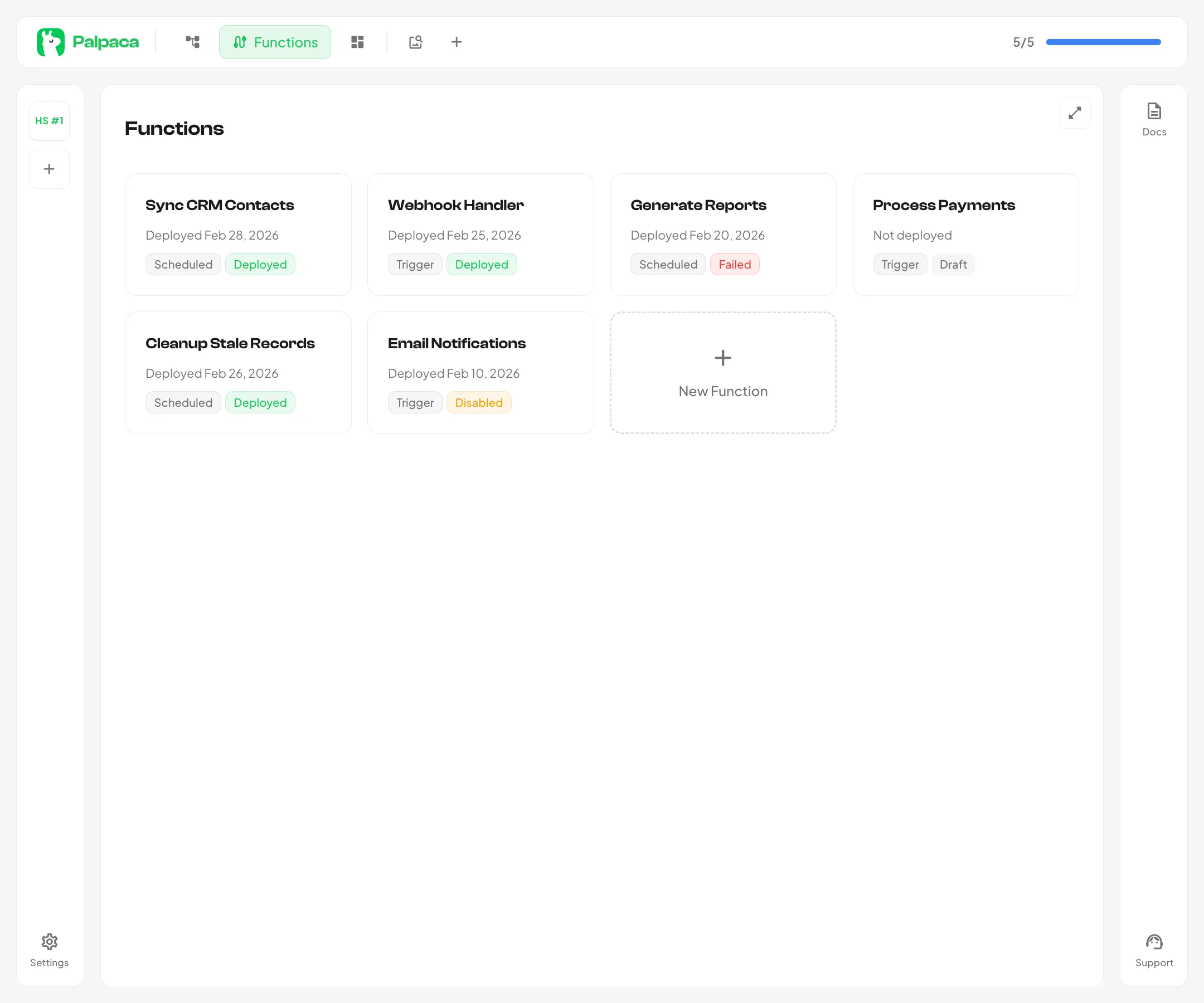Image resolution: width=1204 pixels, height=1003 pixels.
Task: Click the Scheduled badge on Cleanup Stale Records
Action: 183,402
